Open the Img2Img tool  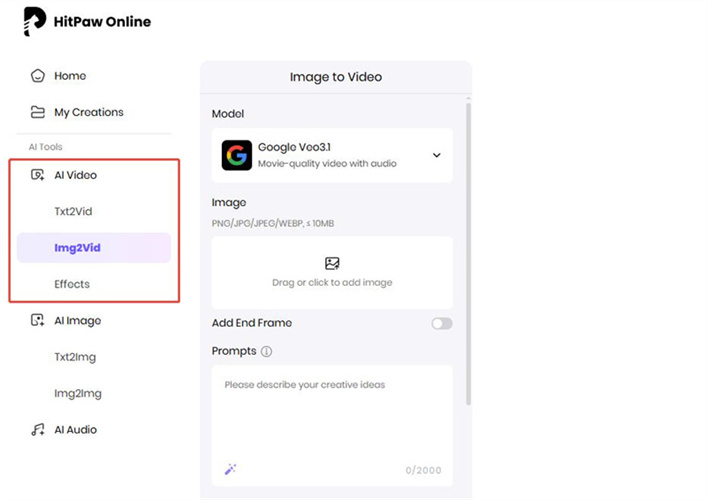(78, 394)
